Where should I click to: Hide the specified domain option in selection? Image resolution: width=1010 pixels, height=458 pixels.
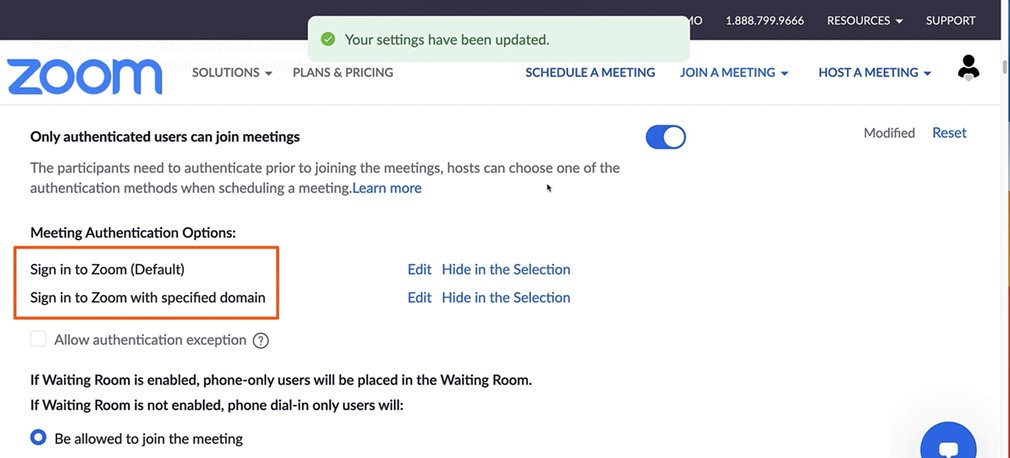[506, 297]
